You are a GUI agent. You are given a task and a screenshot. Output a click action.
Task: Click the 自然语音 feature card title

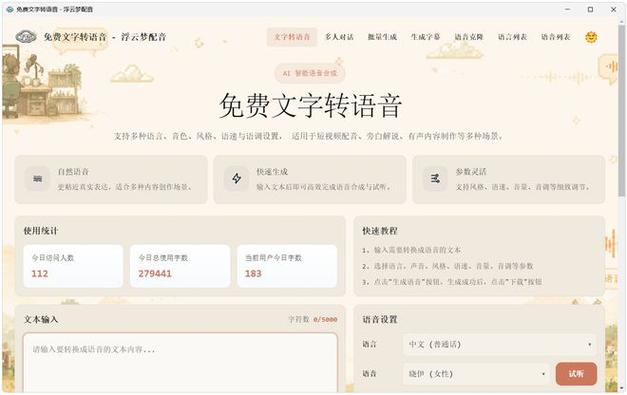(x=73, y=172)
